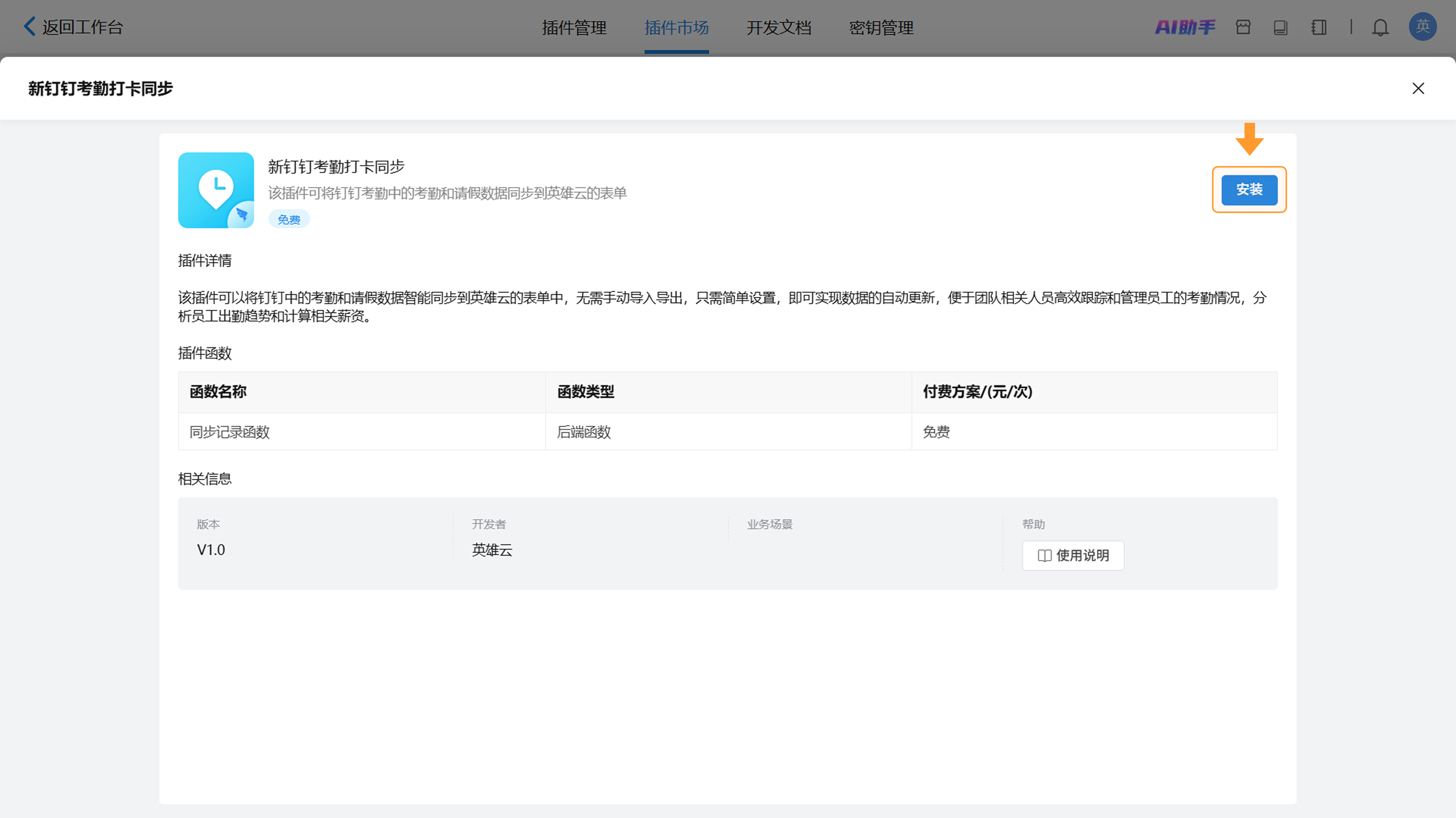Switch to the 插件管理 tab
The height and width of the screenshot is (818, 1456).
click(x=574, y=28)
